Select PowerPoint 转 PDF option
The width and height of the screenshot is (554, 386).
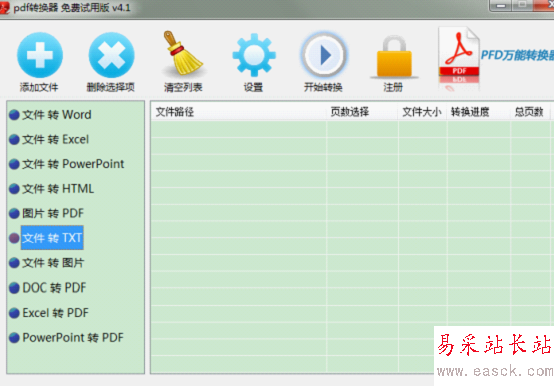(x=73, y=338)
